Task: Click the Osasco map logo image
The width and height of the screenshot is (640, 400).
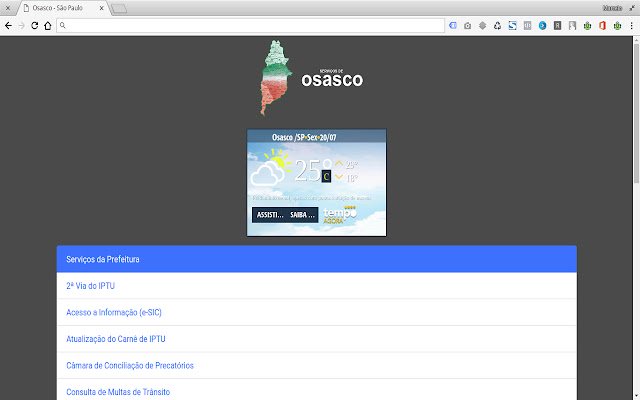Action: pos(276,78)
